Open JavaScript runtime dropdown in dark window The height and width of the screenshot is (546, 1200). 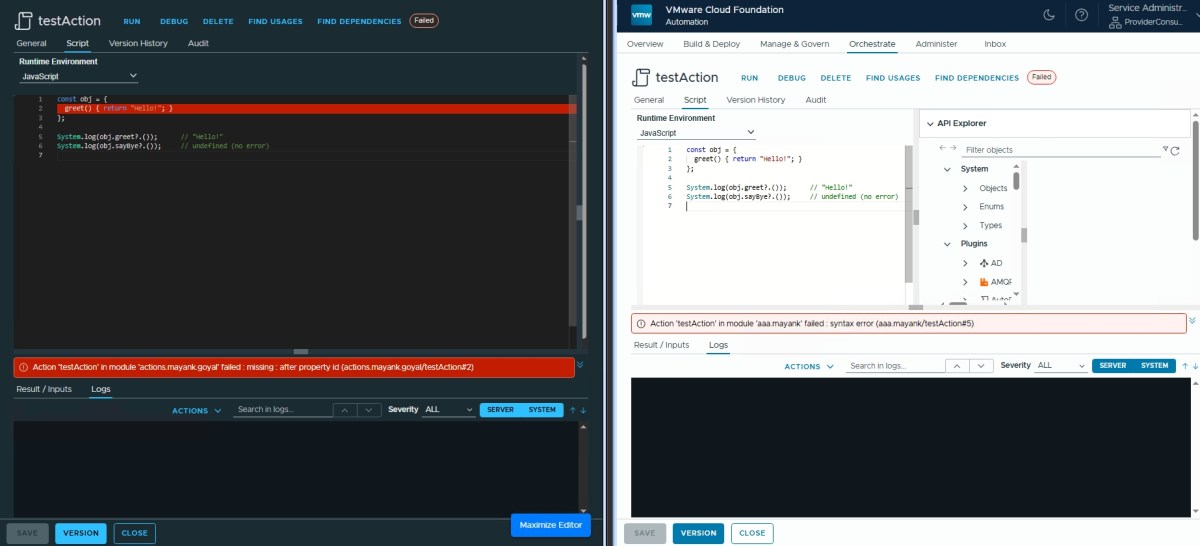79,76
